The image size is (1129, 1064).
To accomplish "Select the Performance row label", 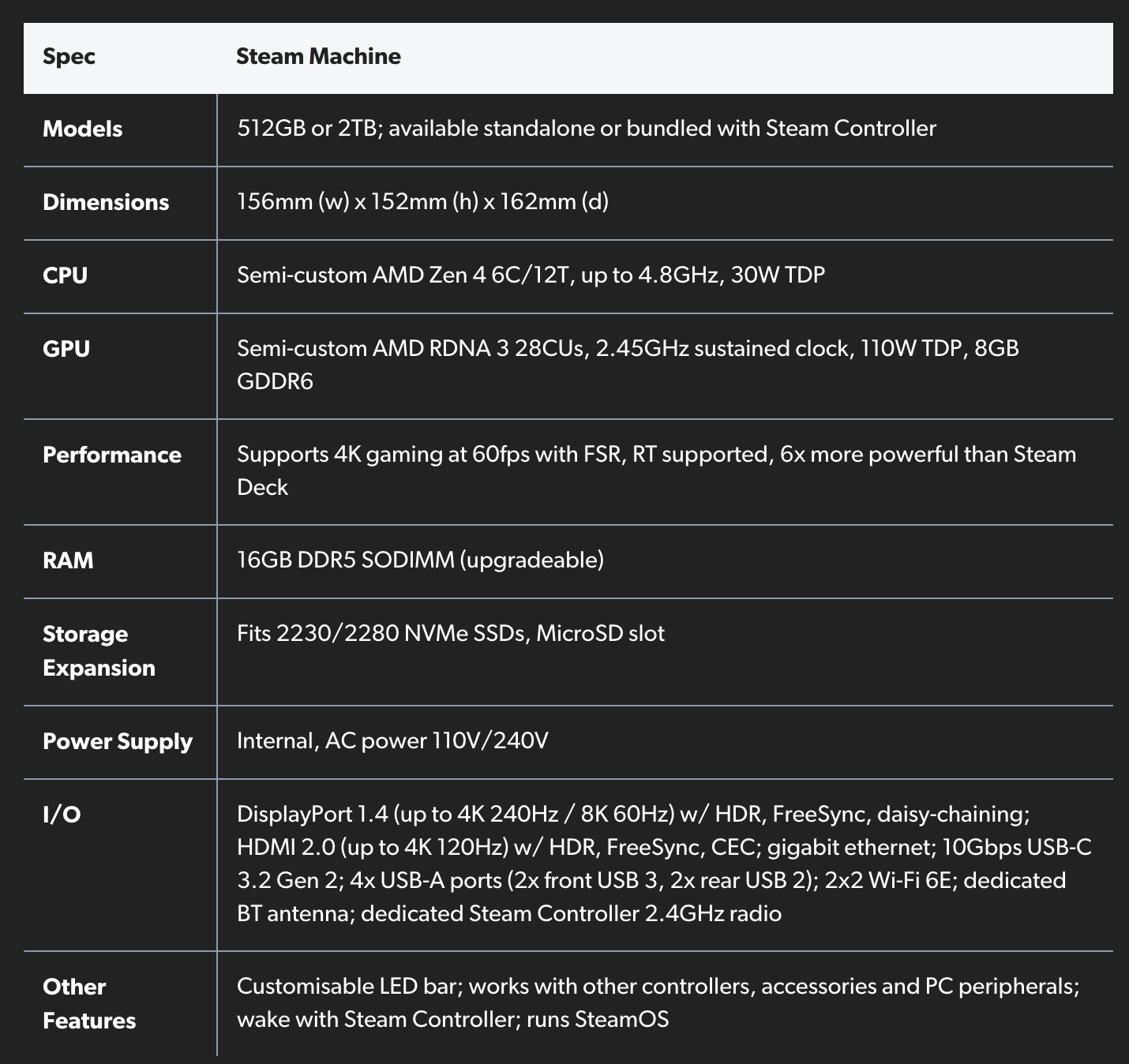I will pos(112,455).
